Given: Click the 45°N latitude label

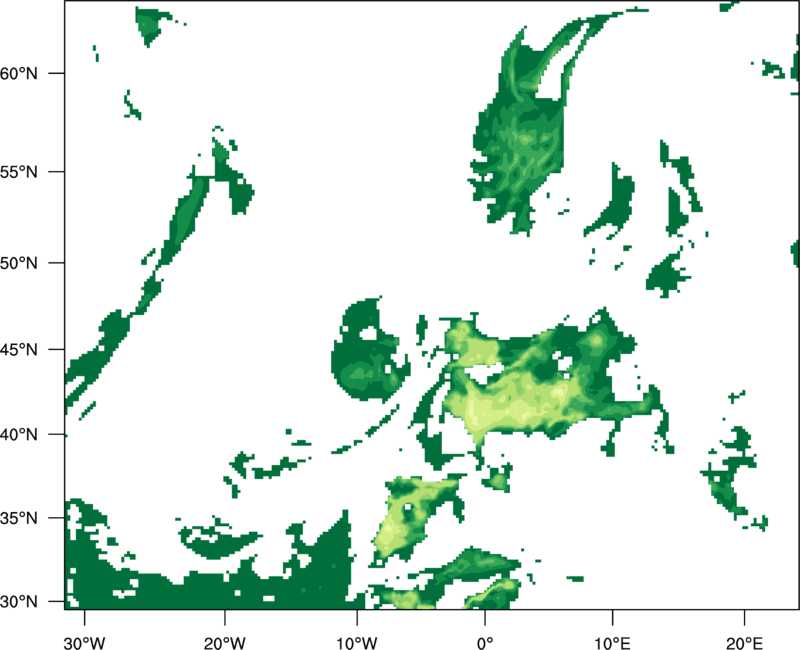Looking at the screenshot, I should click(x=19, y=349).
